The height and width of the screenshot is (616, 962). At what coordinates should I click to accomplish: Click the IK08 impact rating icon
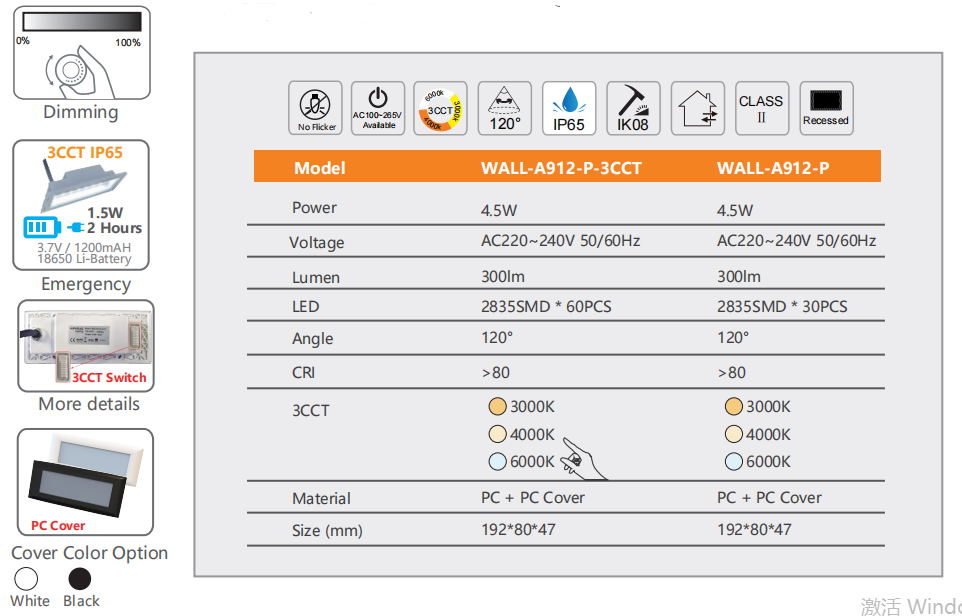click(x=633, y=108)
